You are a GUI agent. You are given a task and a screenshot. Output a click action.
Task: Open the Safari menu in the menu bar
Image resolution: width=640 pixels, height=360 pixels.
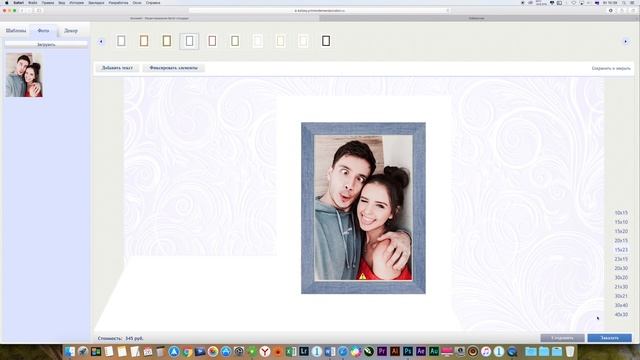coord(18,2)
